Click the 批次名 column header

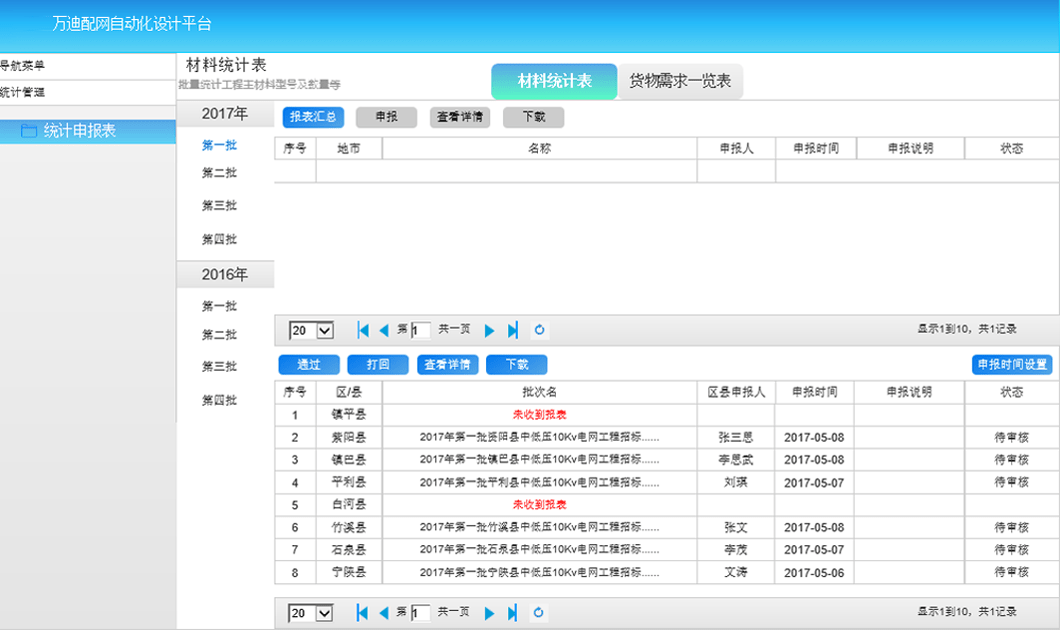pos(539,392)
